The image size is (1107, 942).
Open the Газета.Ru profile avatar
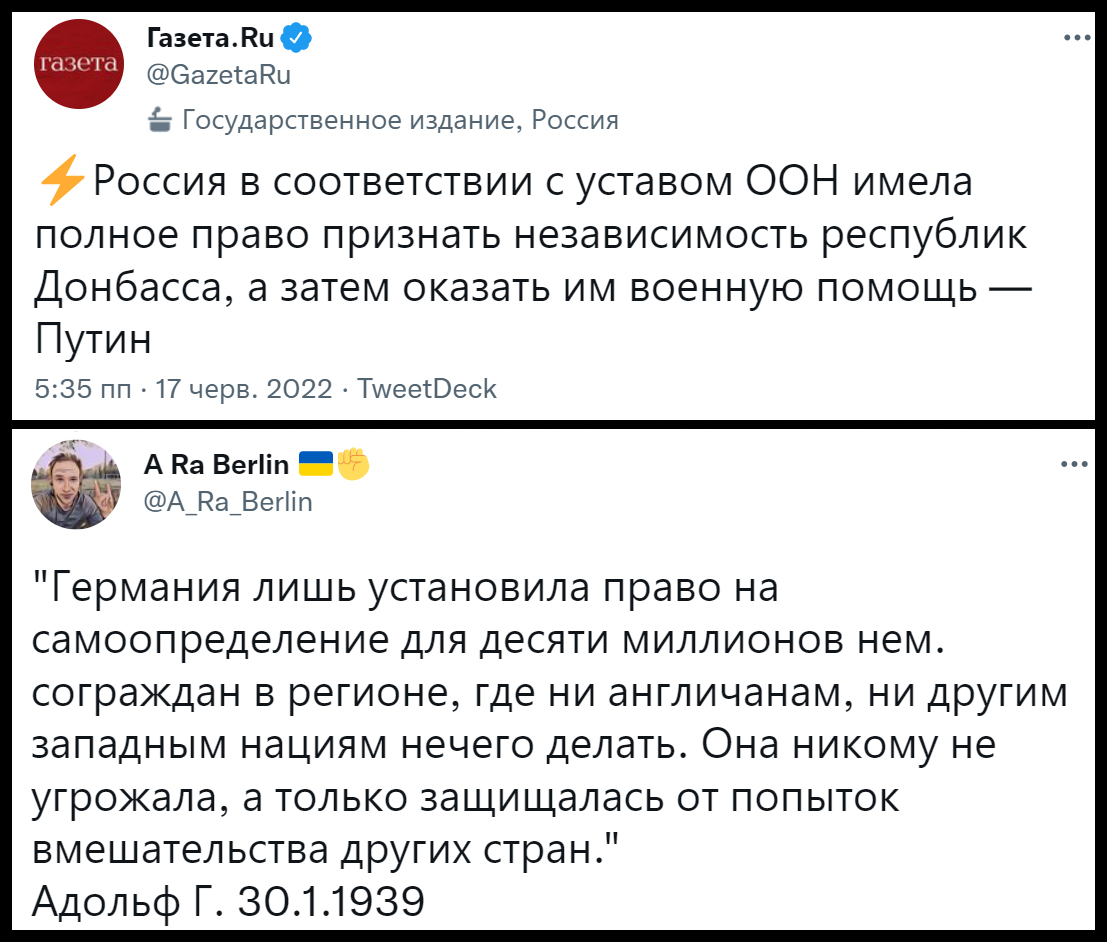point(79,64)
